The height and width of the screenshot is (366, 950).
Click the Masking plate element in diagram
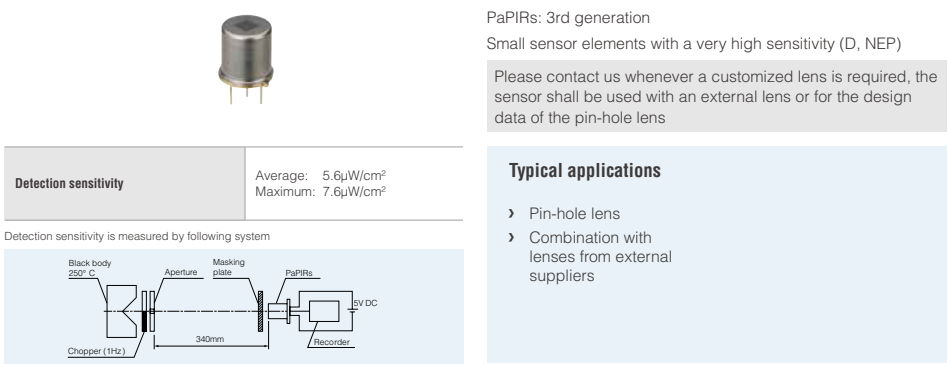pyautogui.click(x=261, y=311)
